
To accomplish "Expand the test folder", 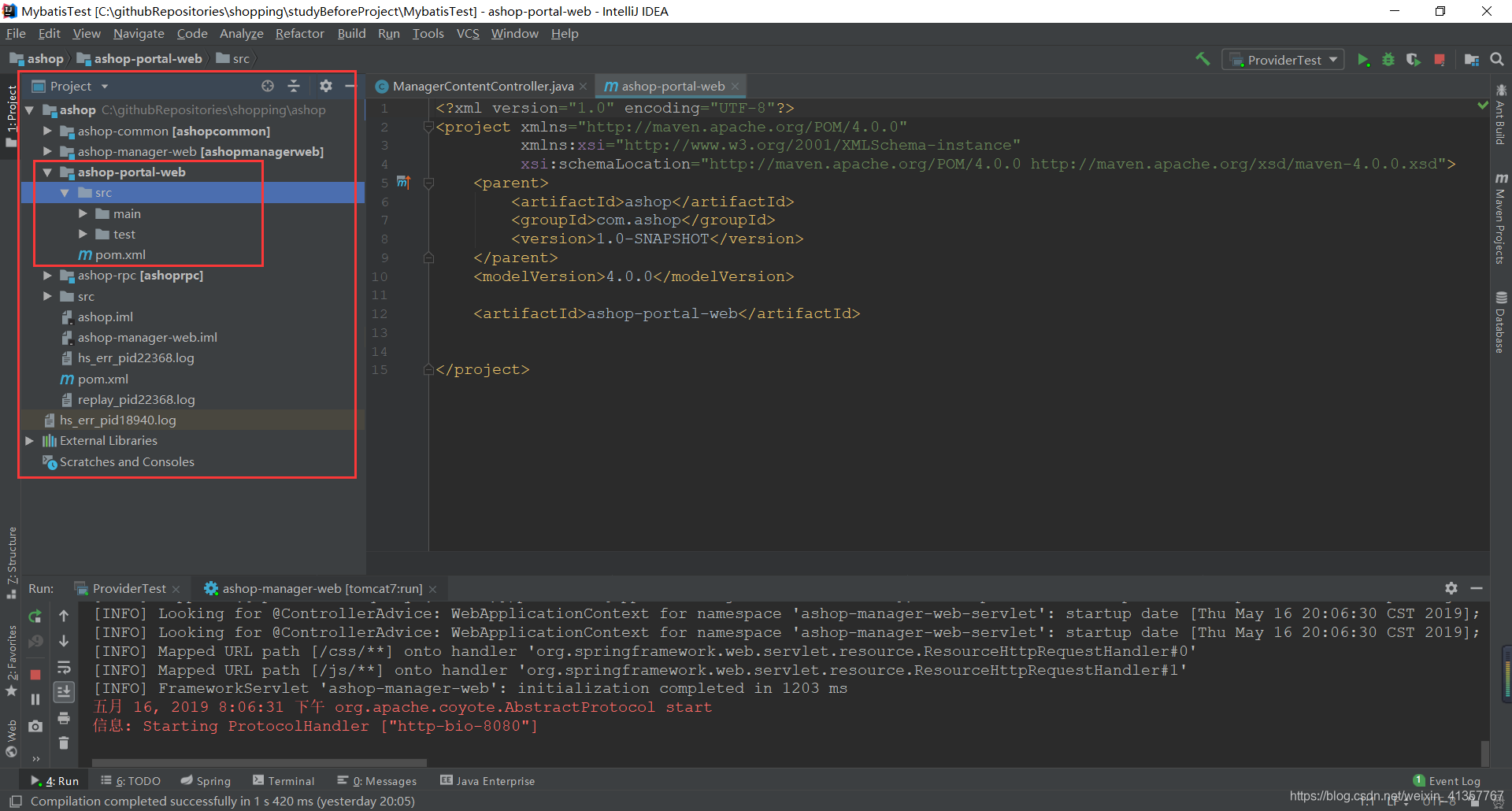I will tap(83, 234).
